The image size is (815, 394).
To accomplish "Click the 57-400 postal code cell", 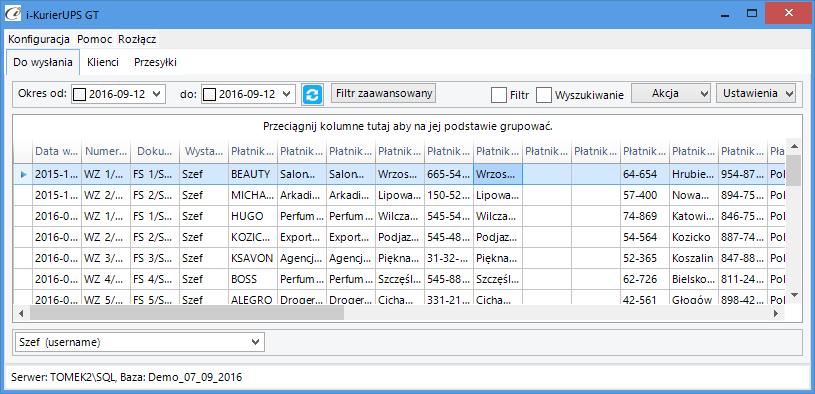I will point(645,195).
